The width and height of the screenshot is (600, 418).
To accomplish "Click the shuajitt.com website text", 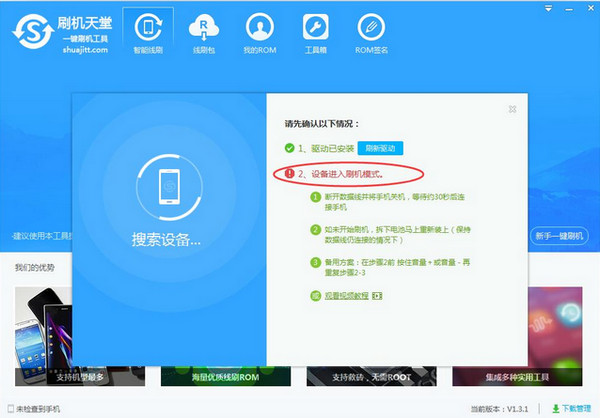I will (x=85, y=50).
